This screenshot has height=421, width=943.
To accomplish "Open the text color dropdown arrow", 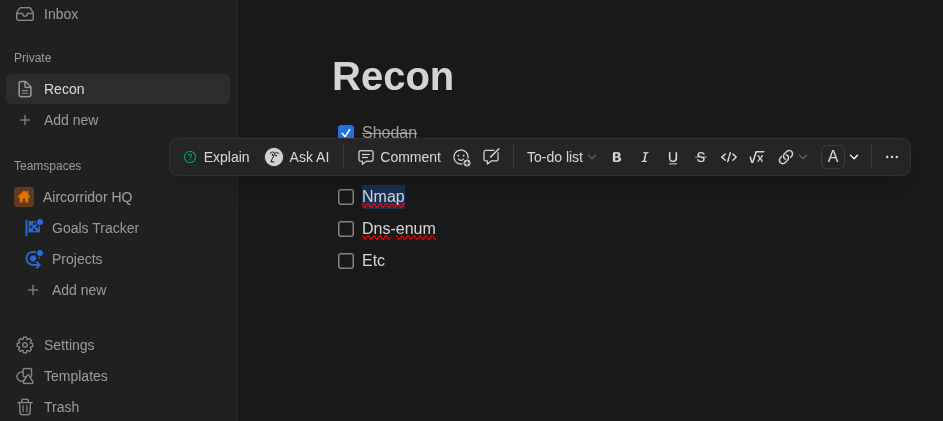I will (854, 158).
